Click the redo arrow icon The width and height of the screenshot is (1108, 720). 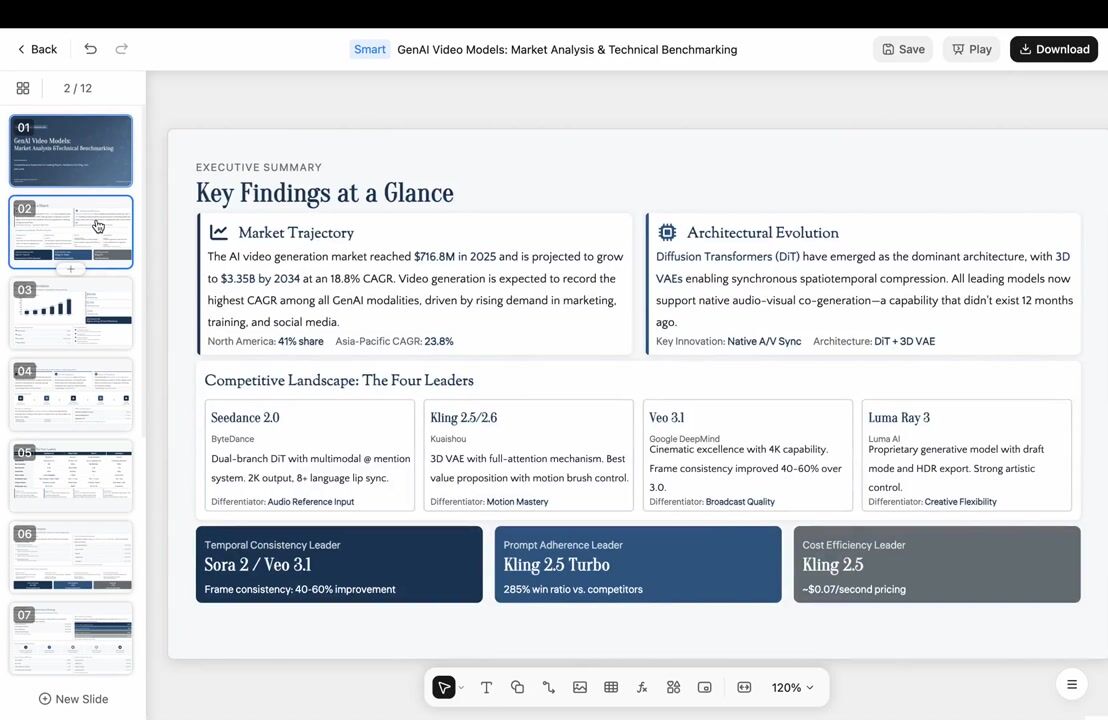[x=121, y=49]
